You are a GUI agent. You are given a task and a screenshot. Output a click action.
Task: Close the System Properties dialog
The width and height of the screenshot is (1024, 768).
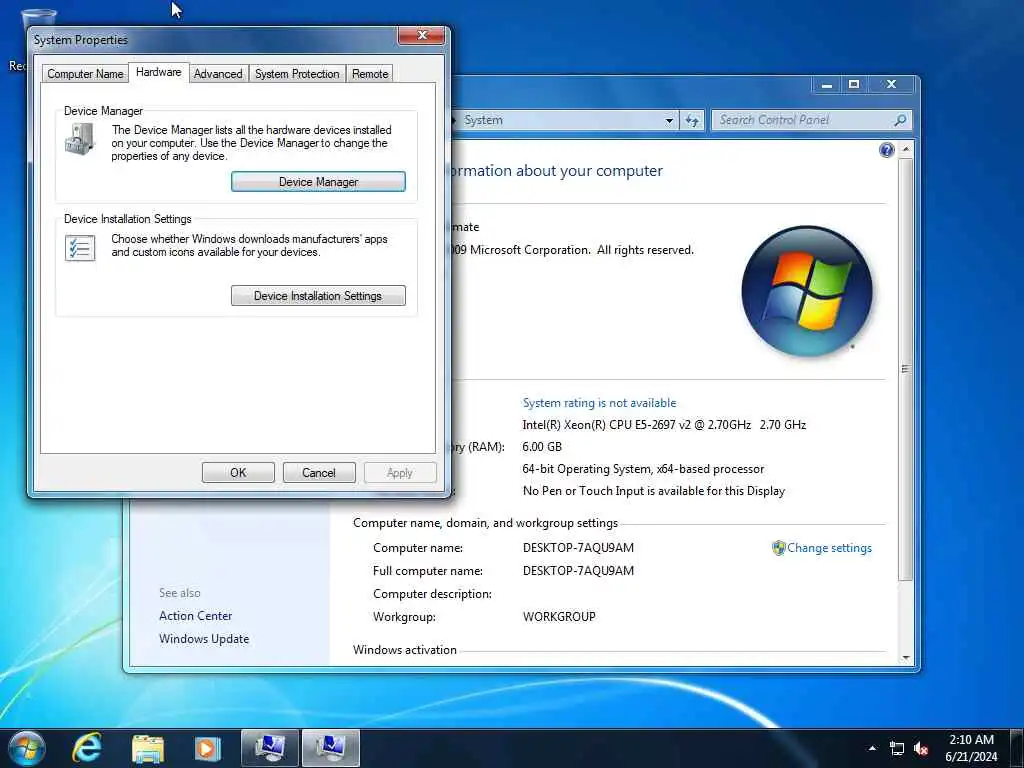(422, 35)
